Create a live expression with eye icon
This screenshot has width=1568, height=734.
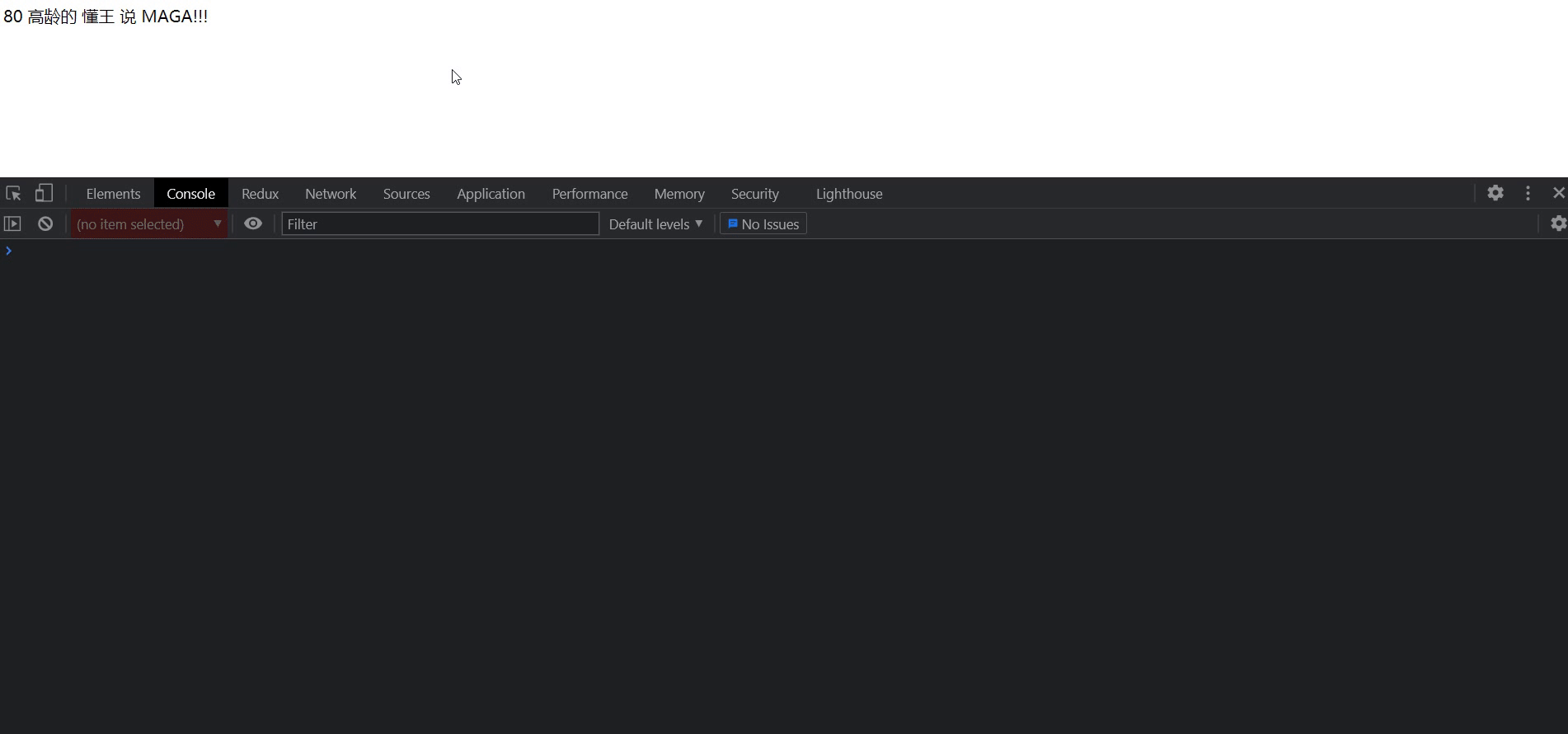253,223
